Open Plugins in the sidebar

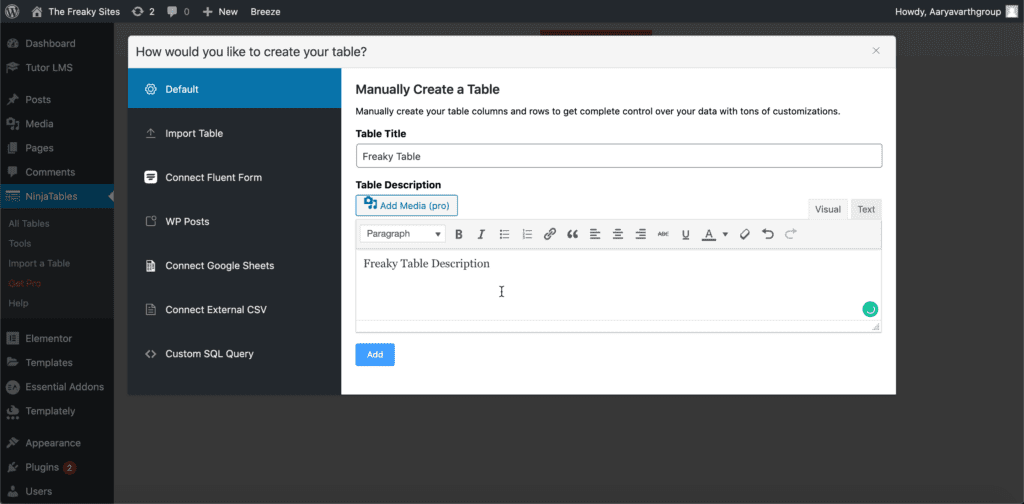pyautogui.click(x=57, y=467)
